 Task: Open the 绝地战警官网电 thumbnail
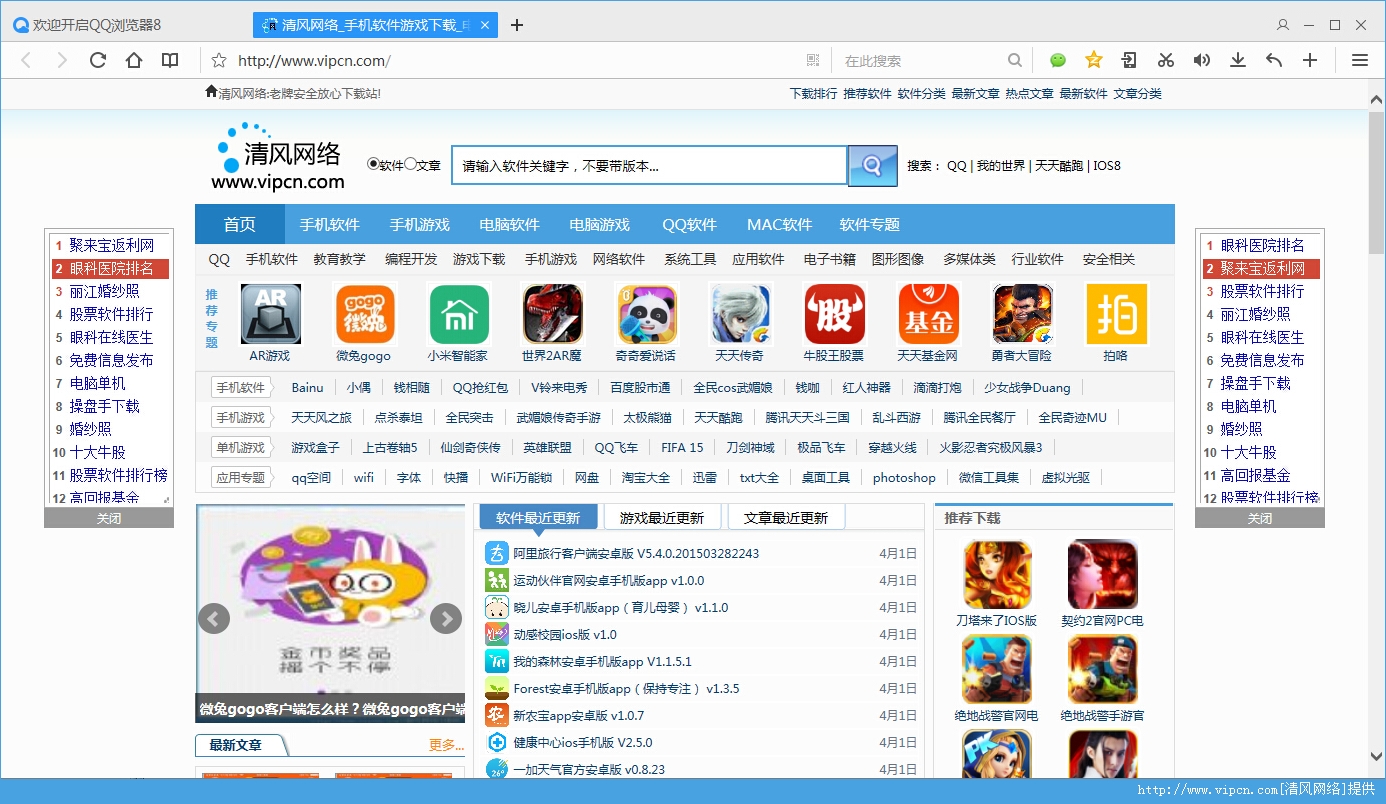[997, 670]
